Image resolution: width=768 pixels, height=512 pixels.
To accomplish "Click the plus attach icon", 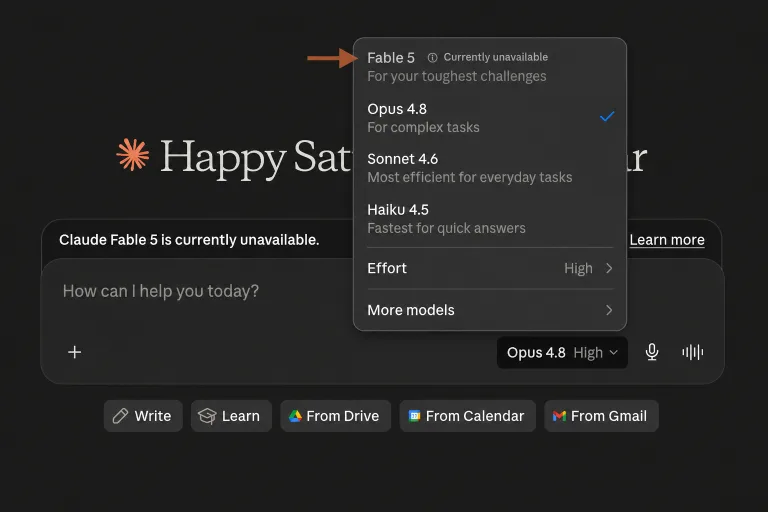I will tap(74, 352).
